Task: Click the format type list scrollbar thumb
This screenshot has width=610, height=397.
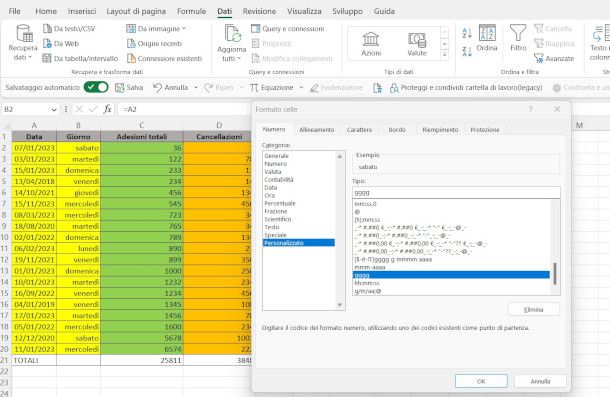Action: coord(554,274)
